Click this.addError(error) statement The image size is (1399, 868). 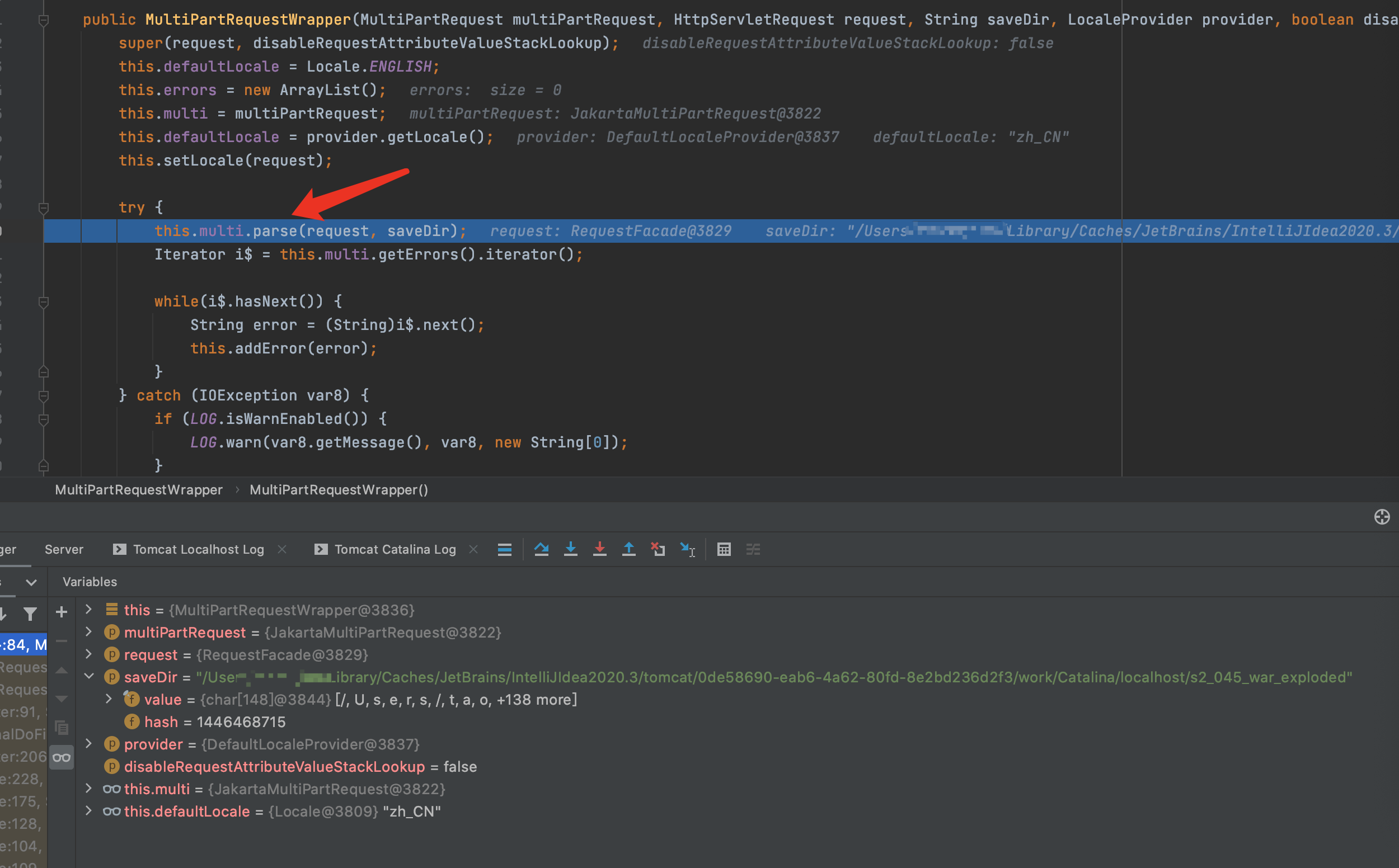coord(284,348)
